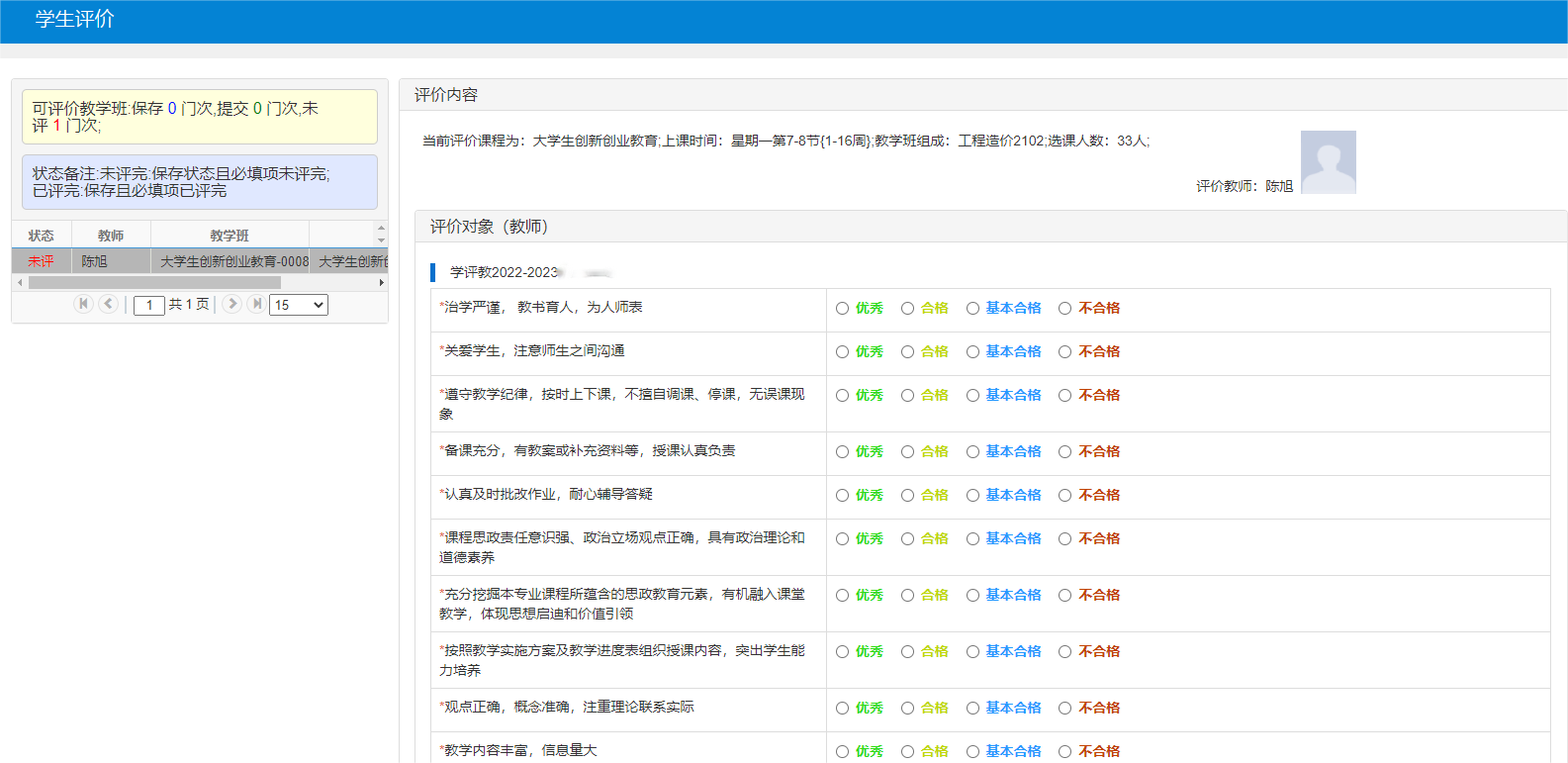Viewport: 1568px width, 763px height.
Task: Select 优秀 for 治学严谨 item
Action: coord(843,309)
